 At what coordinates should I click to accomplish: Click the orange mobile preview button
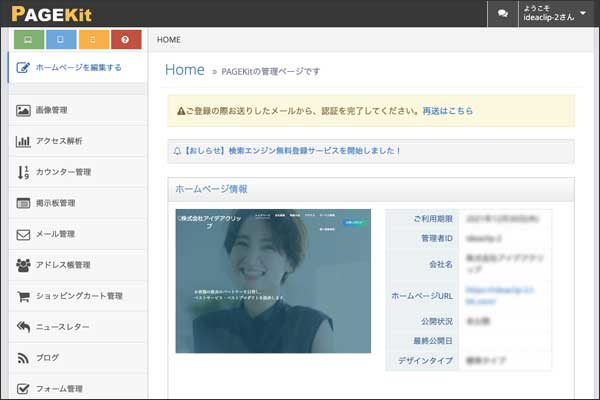click(x=94, y=39)
